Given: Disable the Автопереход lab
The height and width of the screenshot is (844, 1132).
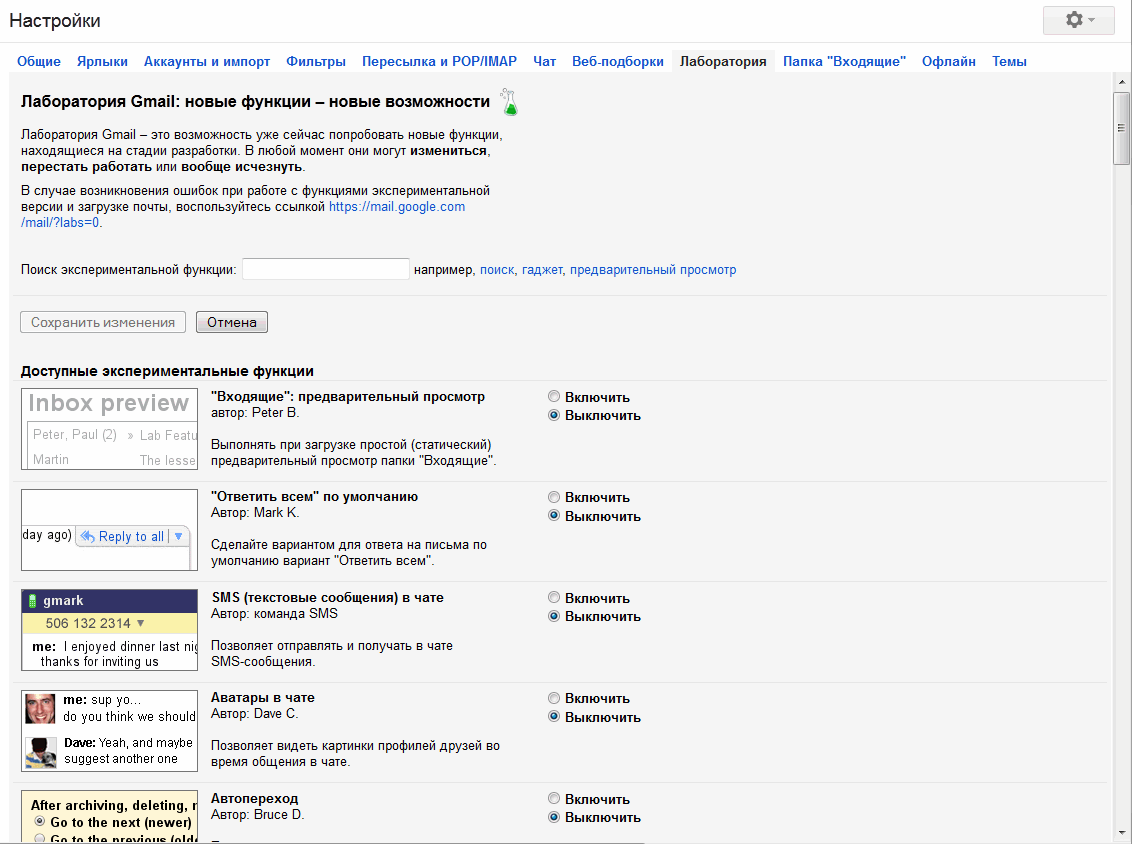Looking at the screenshot, I should (554, 817).
